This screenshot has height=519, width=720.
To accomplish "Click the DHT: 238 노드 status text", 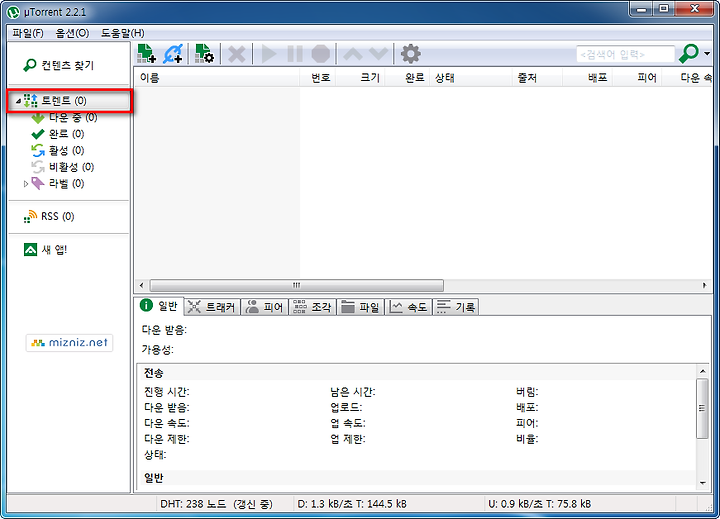I will pos(216,504).
